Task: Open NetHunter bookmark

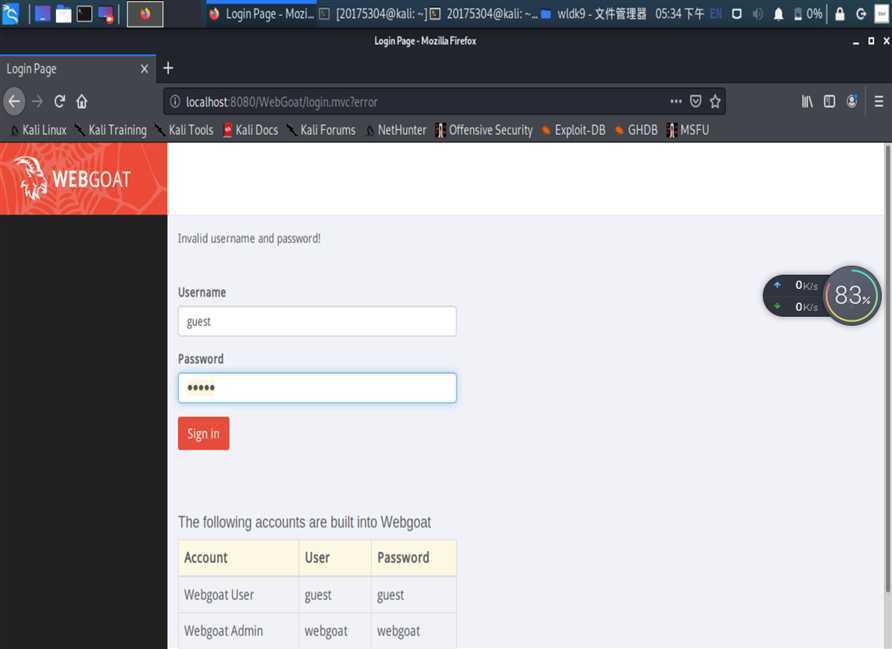Action: tap(396, 130)
